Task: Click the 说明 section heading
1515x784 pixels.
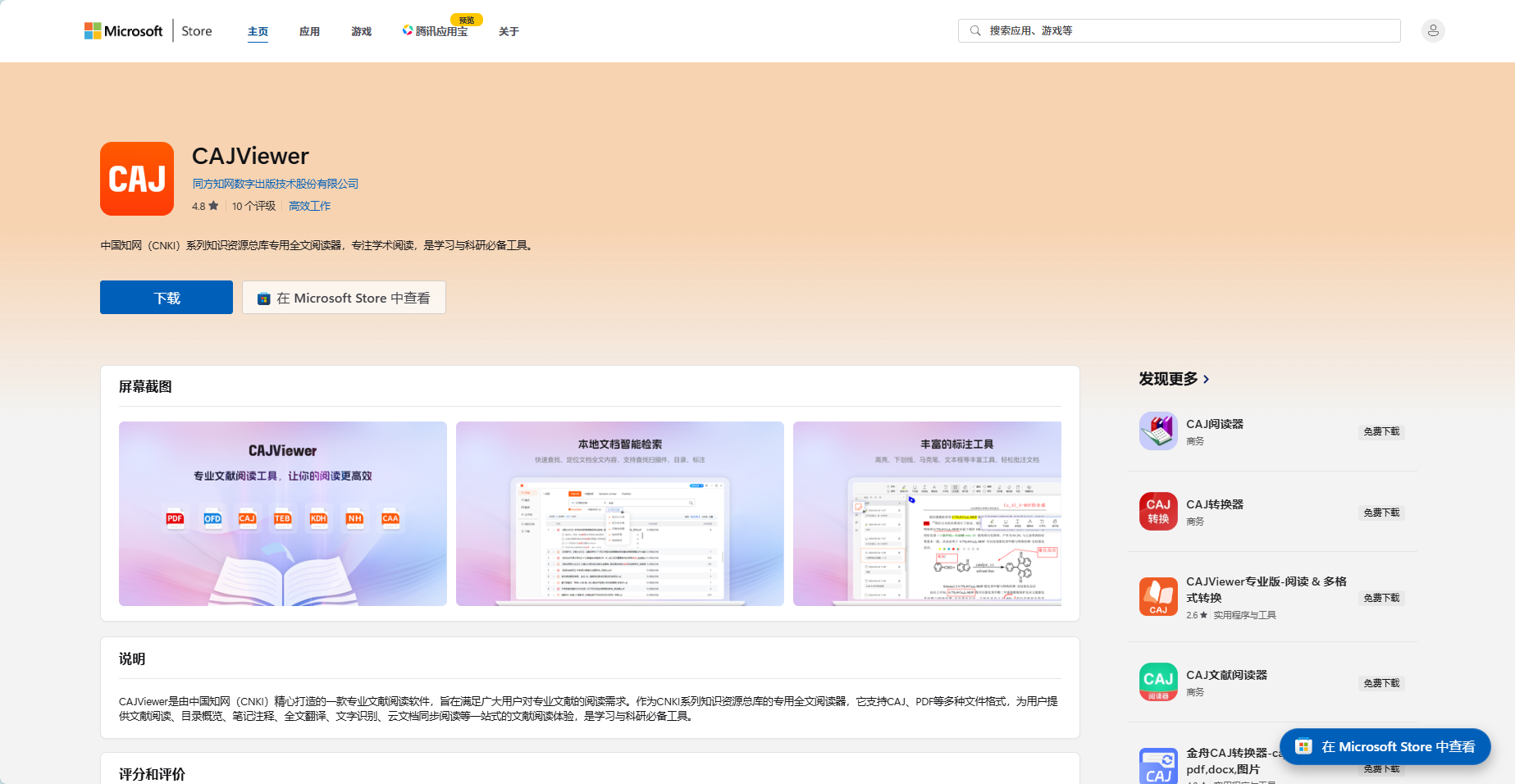Action: click(132, 659)
